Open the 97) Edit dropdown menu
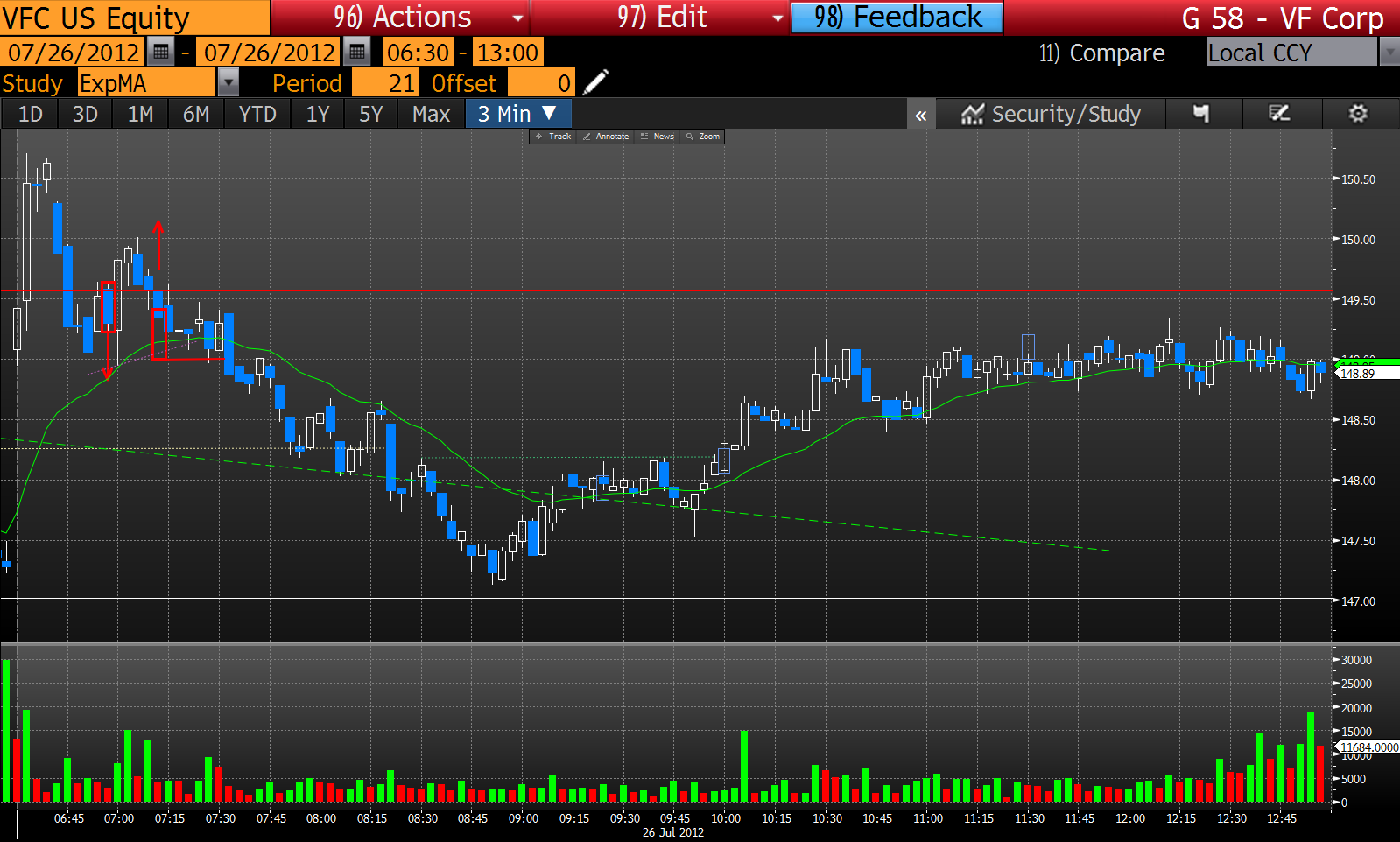 (660, 18)
